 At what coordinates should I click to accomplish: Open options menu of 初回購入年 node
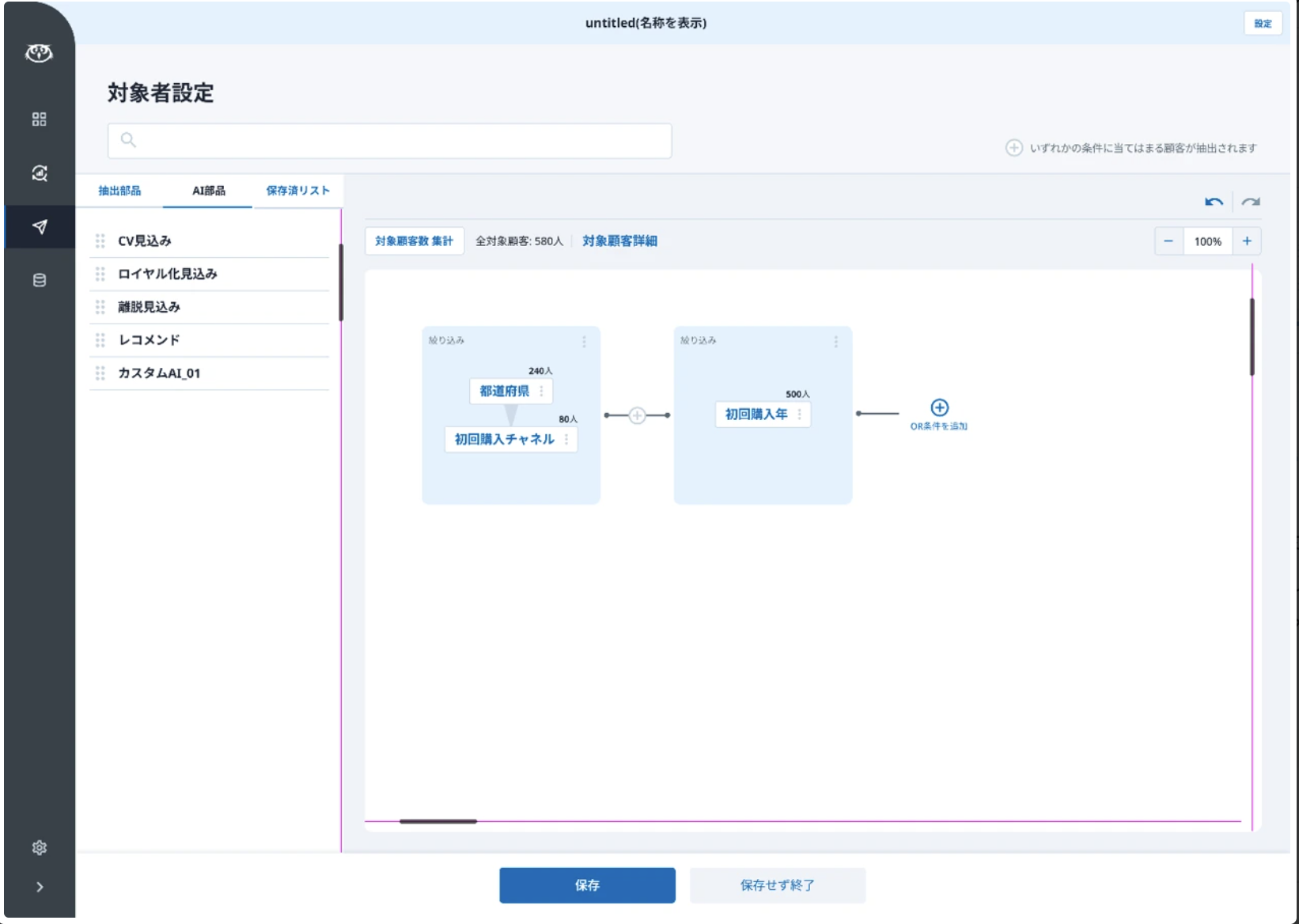[x=799, y=415]
